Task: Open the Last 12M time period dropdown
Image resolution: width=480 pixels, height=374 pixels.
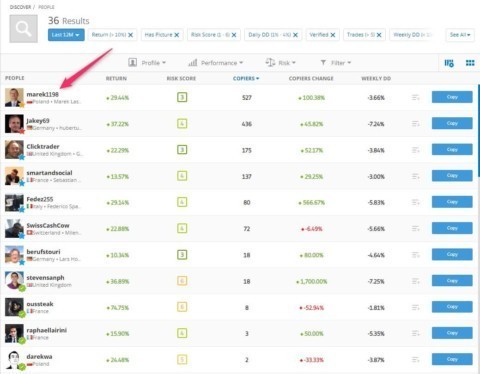Action: tap(66, 35)
